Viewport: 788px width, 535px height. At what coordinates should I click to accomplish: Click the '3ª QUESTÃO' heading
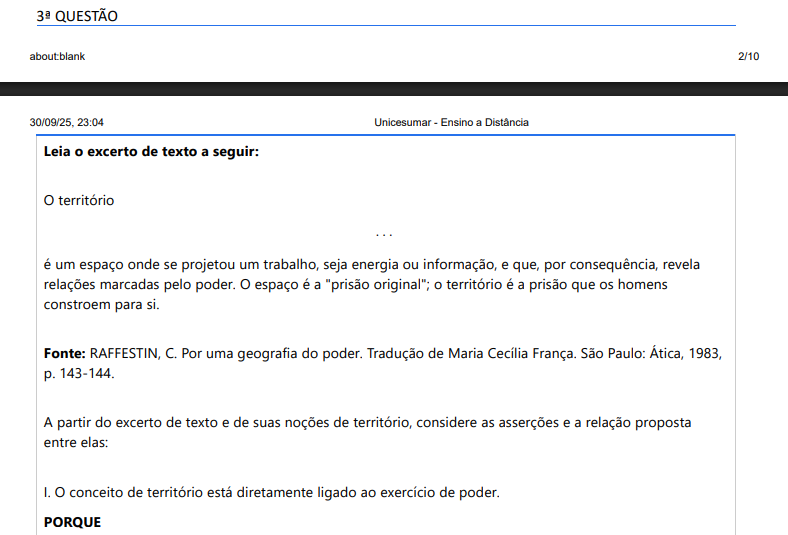[77, 16]
